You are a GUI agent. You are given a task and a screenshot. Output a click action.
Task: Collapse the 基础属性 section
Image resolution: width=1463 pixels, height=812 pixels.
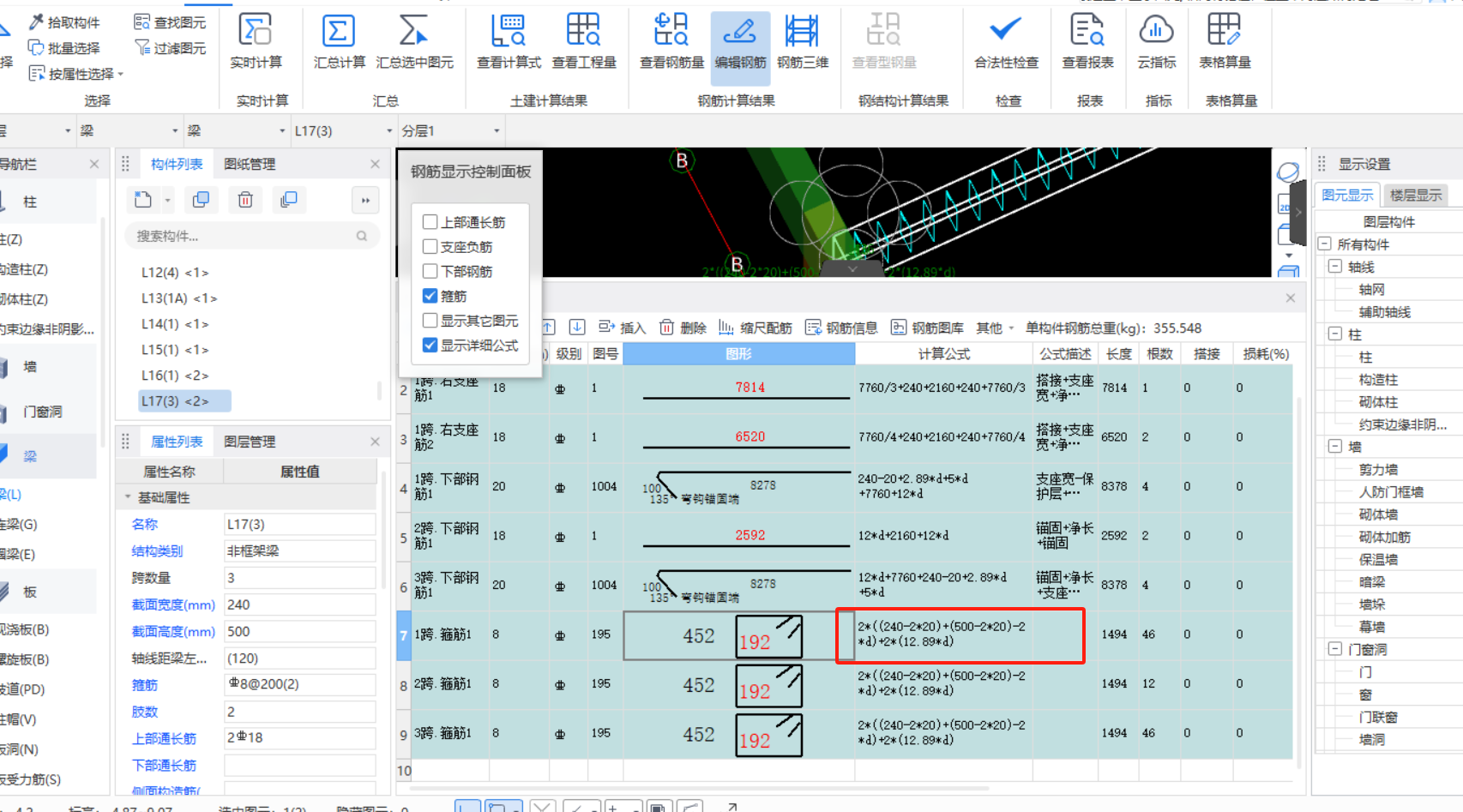pos(128,497)
